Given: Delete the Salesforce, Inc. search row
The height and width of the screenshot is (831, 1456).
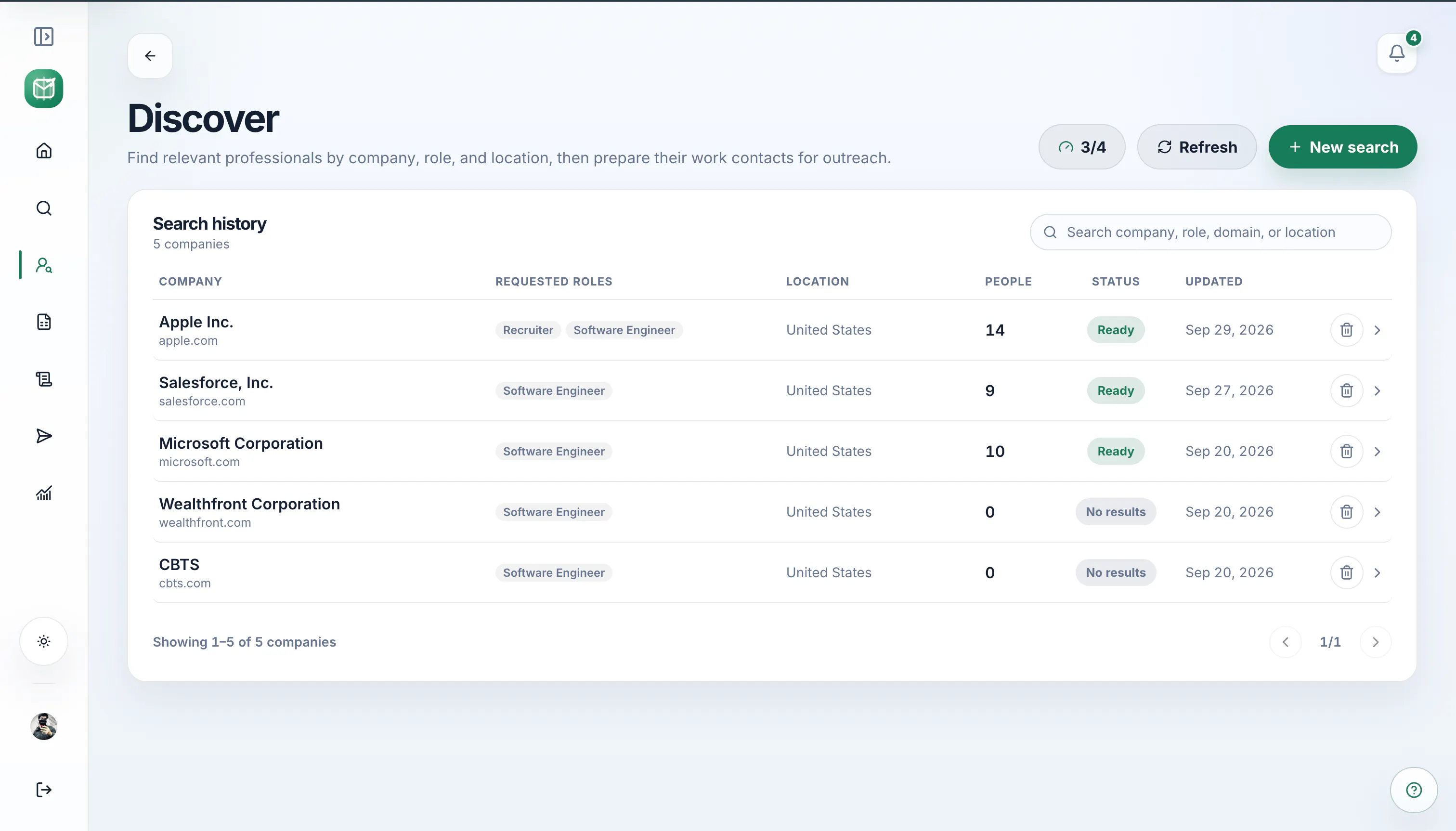Looking at the screenshot, I should 1346,390.
